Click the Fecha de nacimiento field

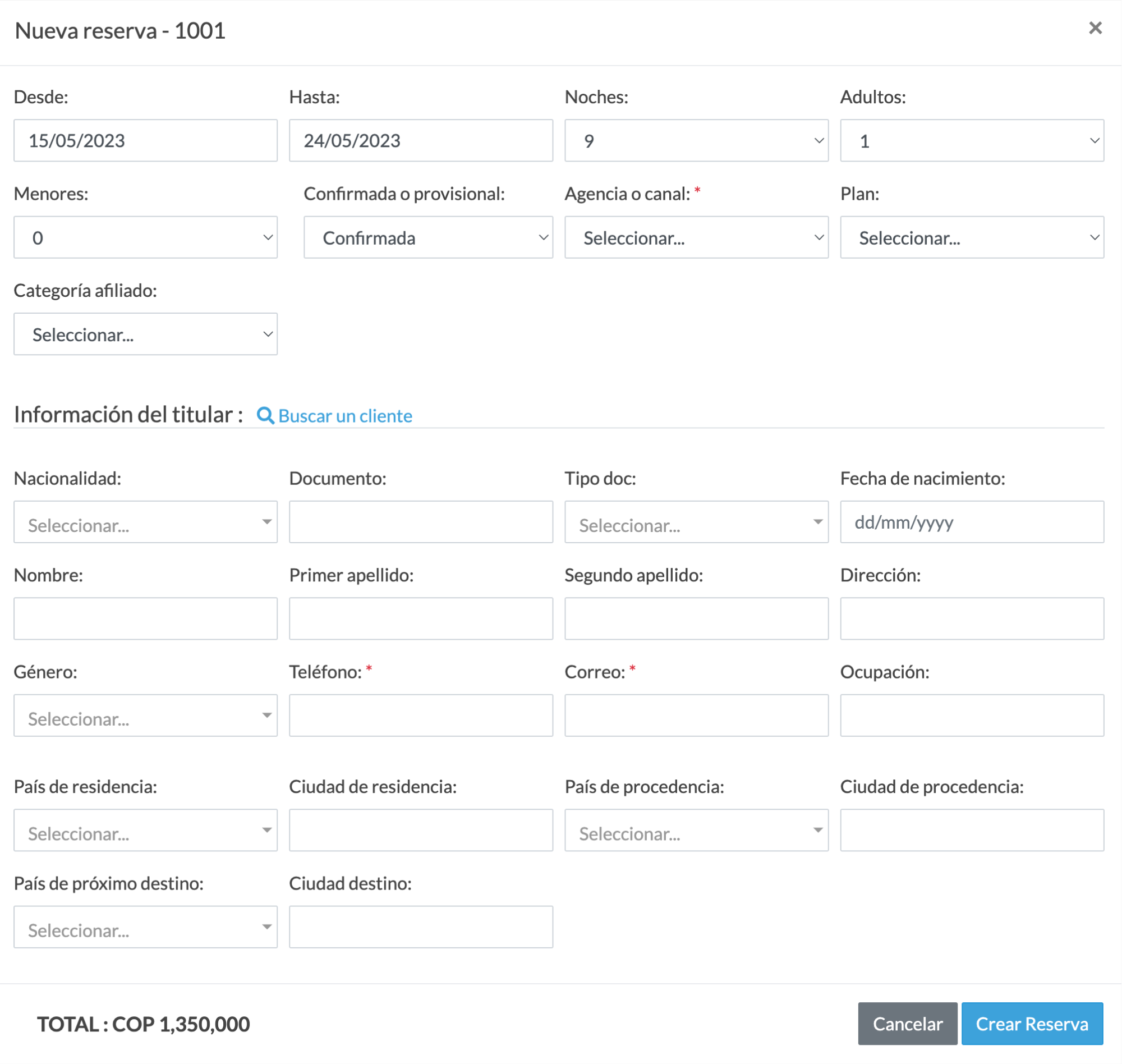pos(972,522)
